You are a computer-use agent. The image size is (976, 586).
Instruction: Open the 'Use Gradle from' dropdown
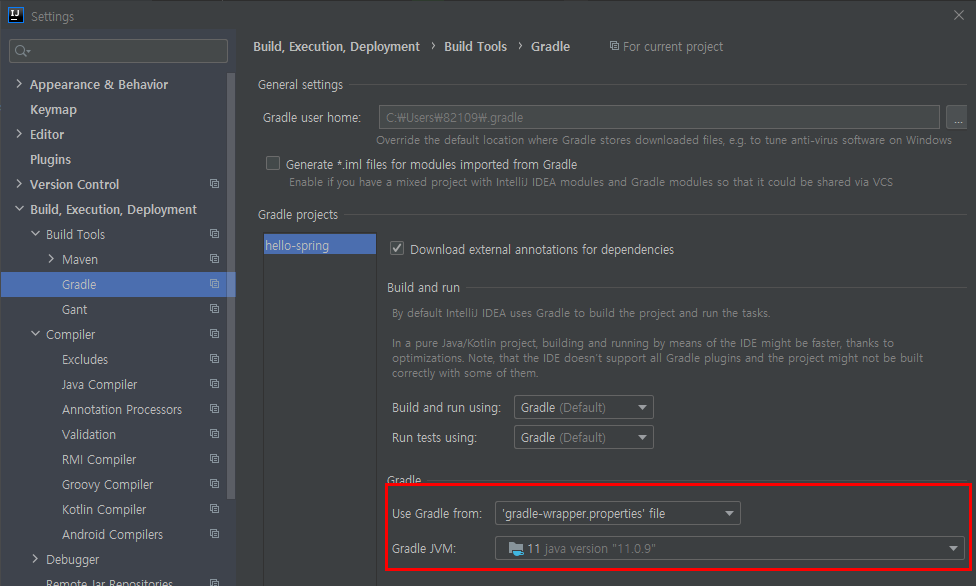[617, 513]
